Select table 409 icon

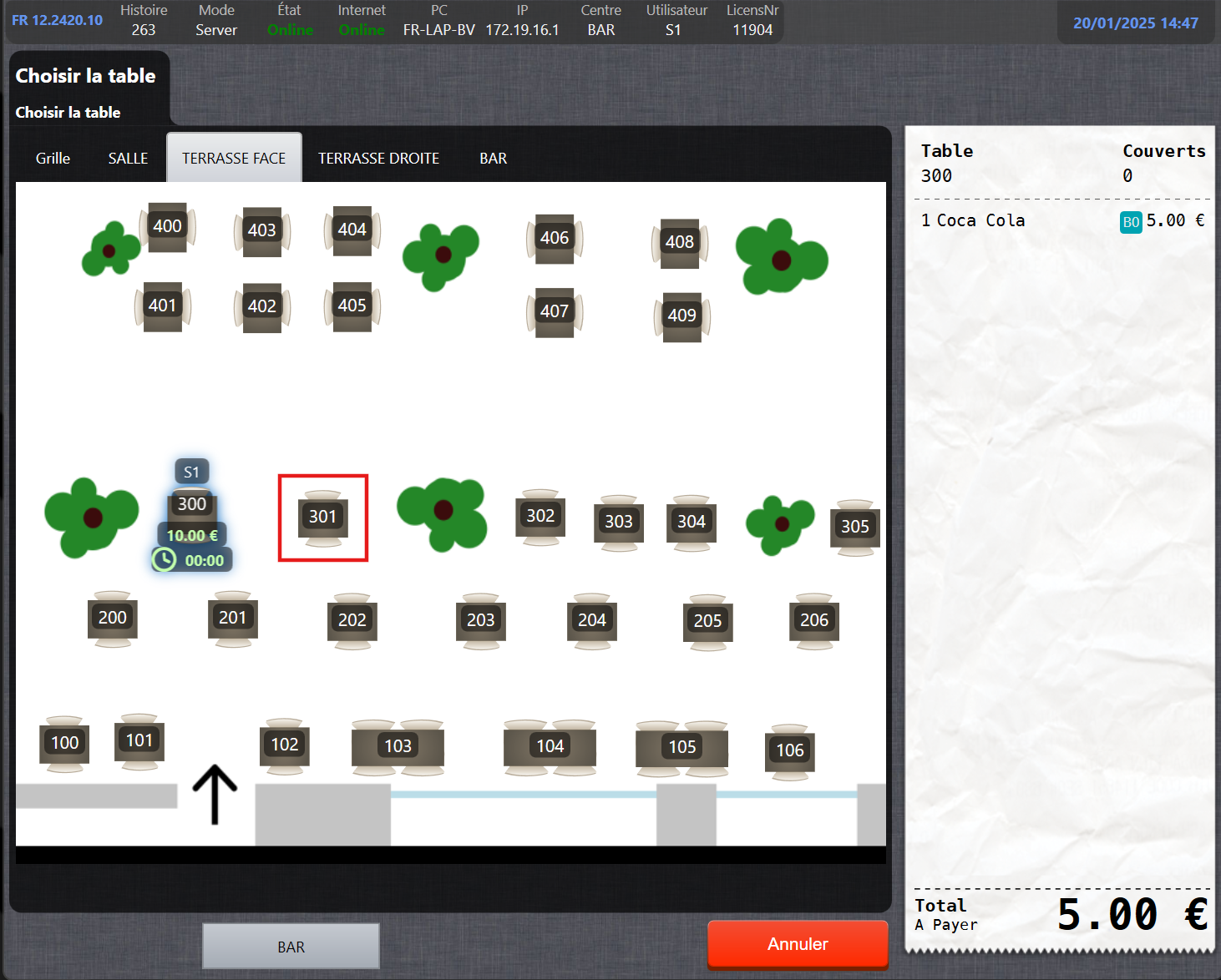pos(681,316)
